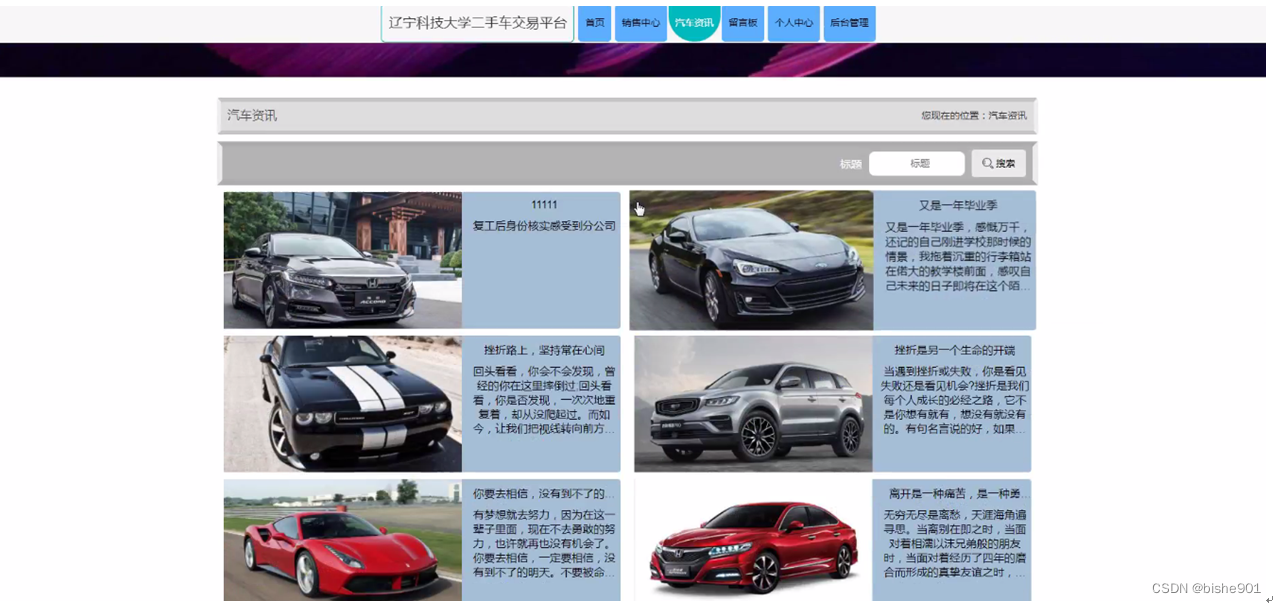Open the article titled 11111
Viewport: 1276px width, 603px height.
coord(544,205)
